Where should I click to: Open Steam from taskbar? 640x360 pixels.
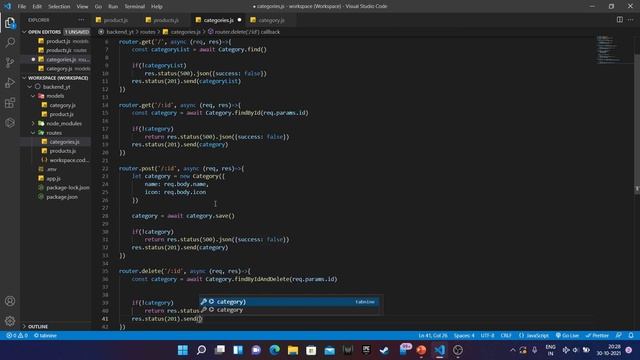click(x=384, y=350)
